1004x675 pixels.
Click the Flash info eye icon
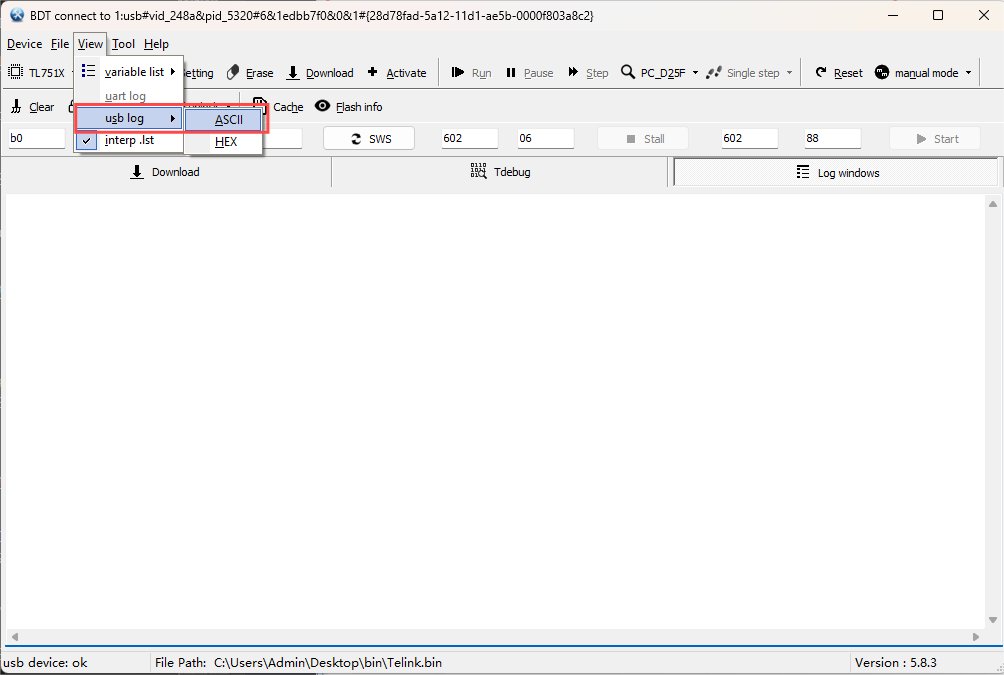[x=322, y=106]
